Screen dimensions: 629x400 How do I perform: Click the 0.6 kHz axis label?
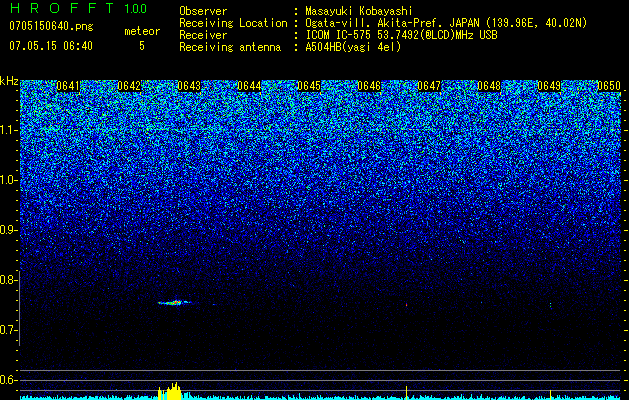8,380
